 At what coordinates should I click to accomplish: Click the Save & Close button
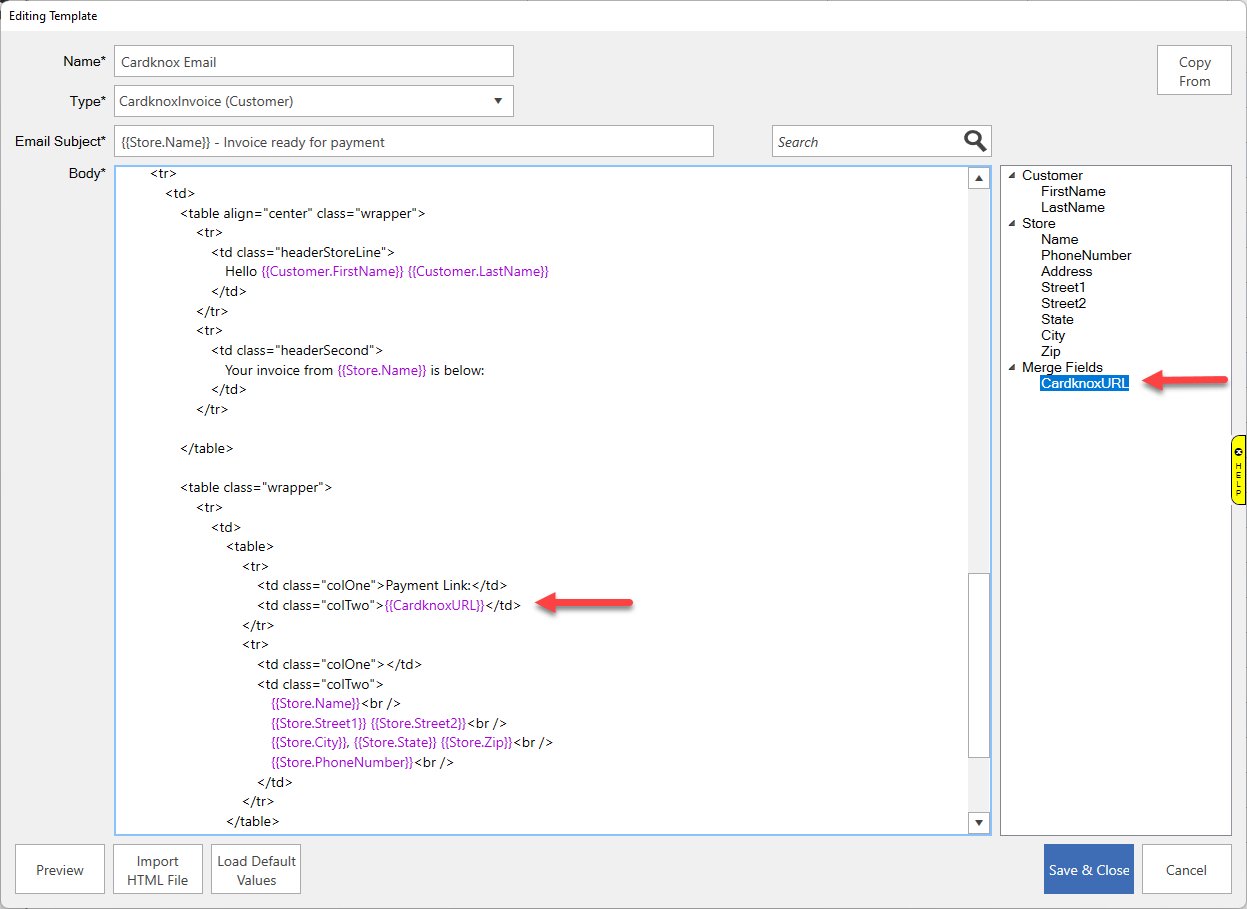click(x=1088, y=870)
